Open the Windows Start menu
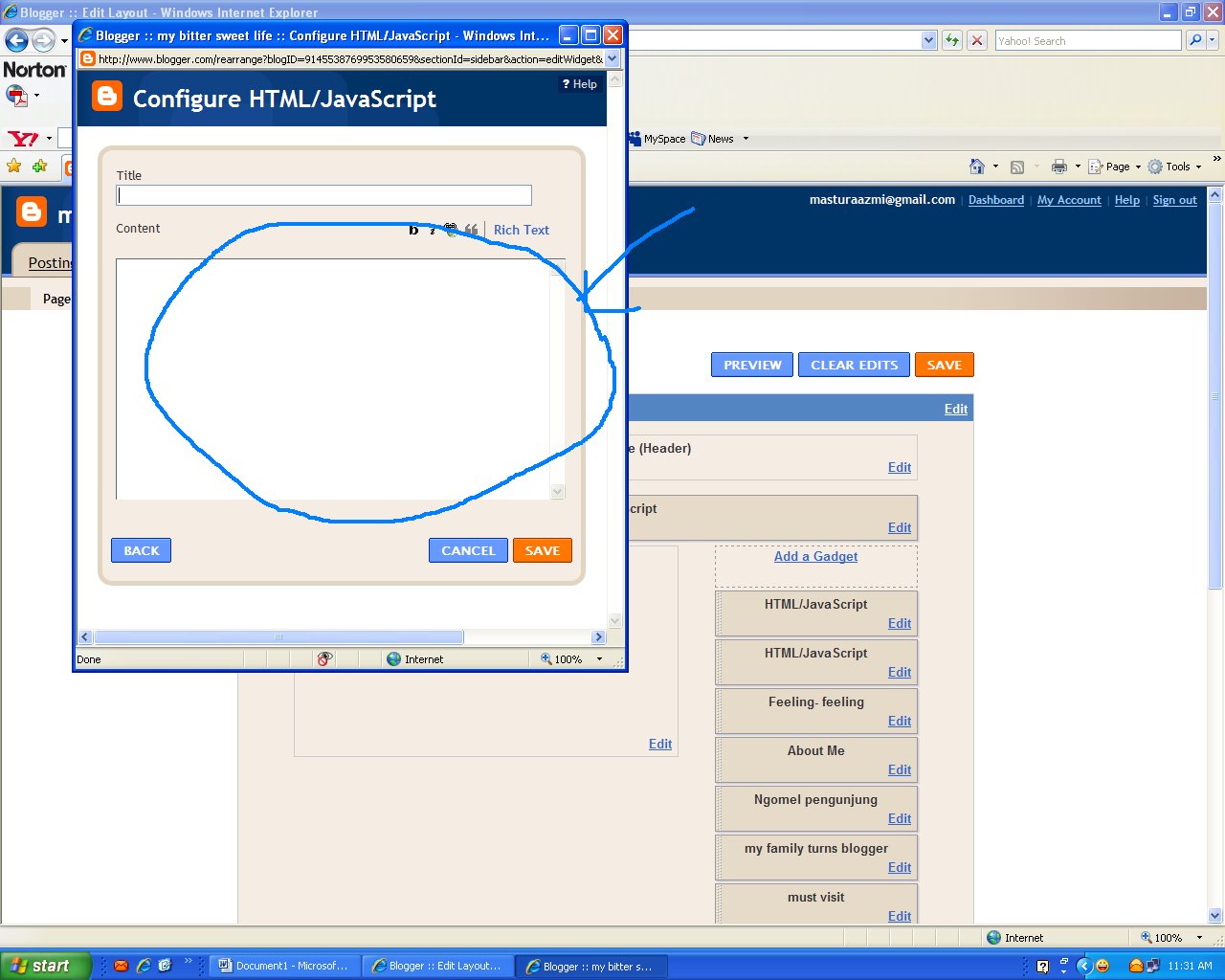 (x=45, y=966)
